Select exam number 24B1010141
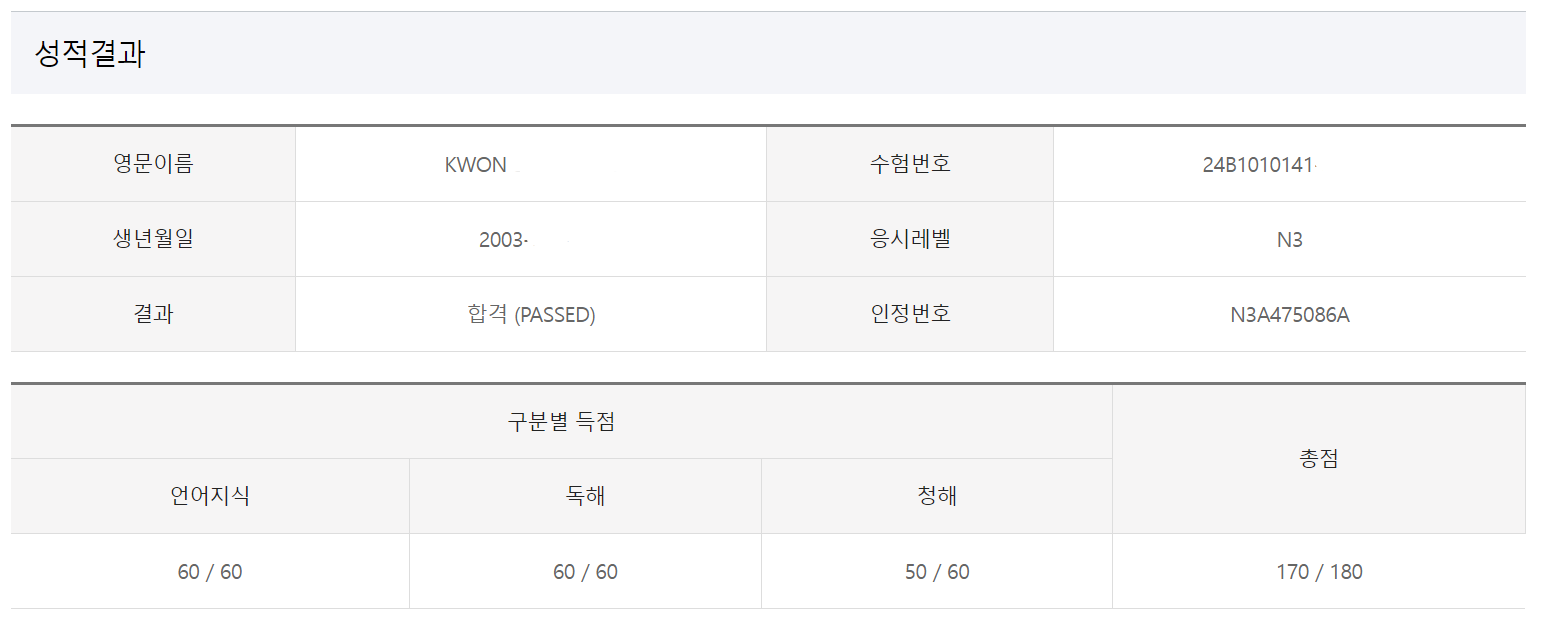 click(x=1257, y=165)
